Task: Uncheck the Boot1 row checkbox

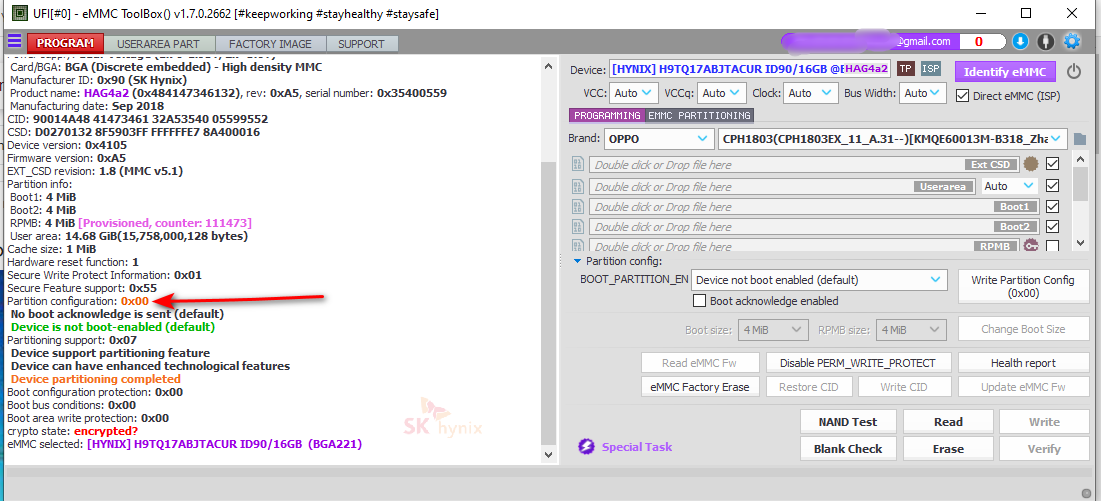Action: click(x=1052, y=206)
